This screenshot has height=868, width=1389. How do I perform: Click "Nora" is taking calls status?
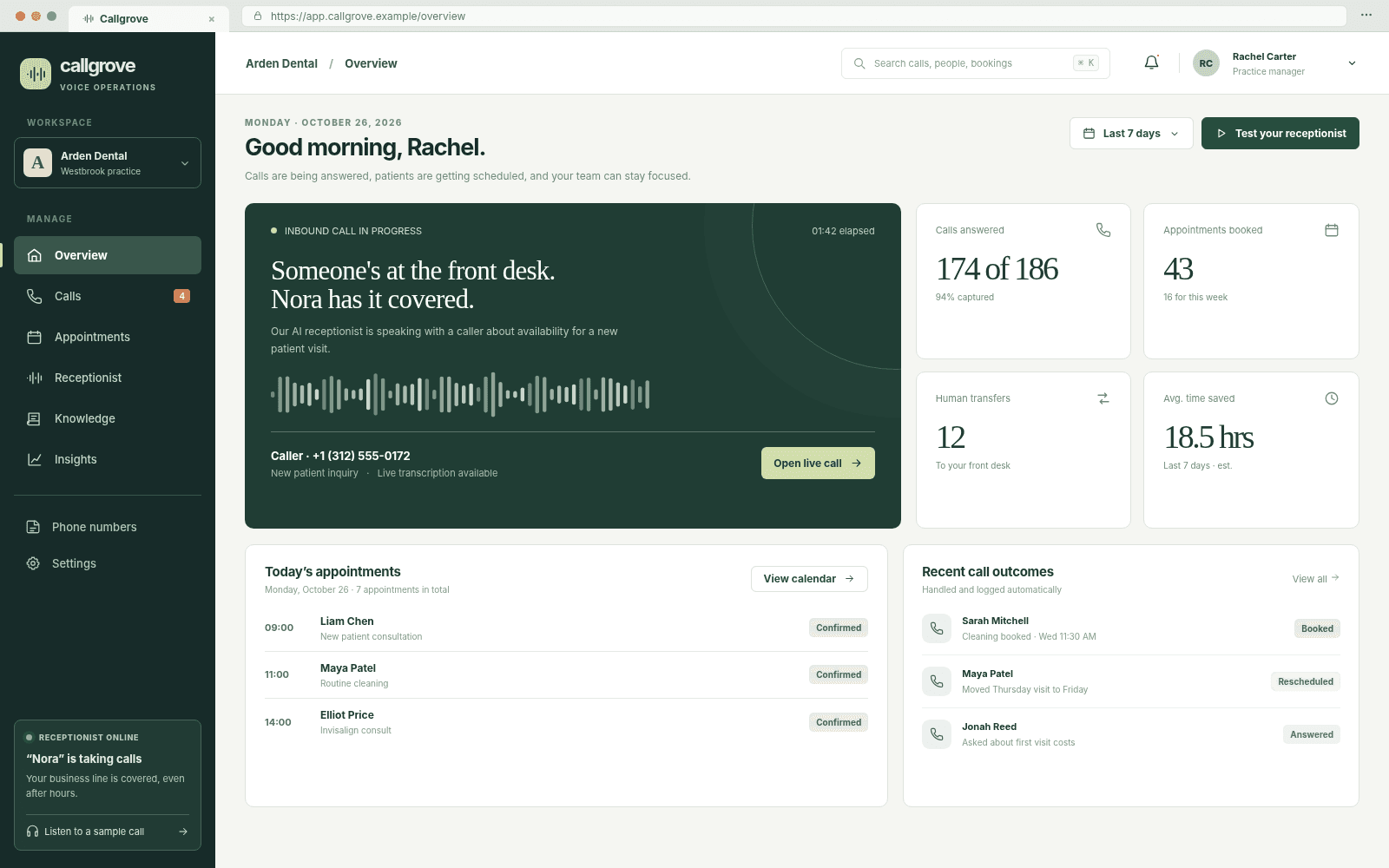84,759
